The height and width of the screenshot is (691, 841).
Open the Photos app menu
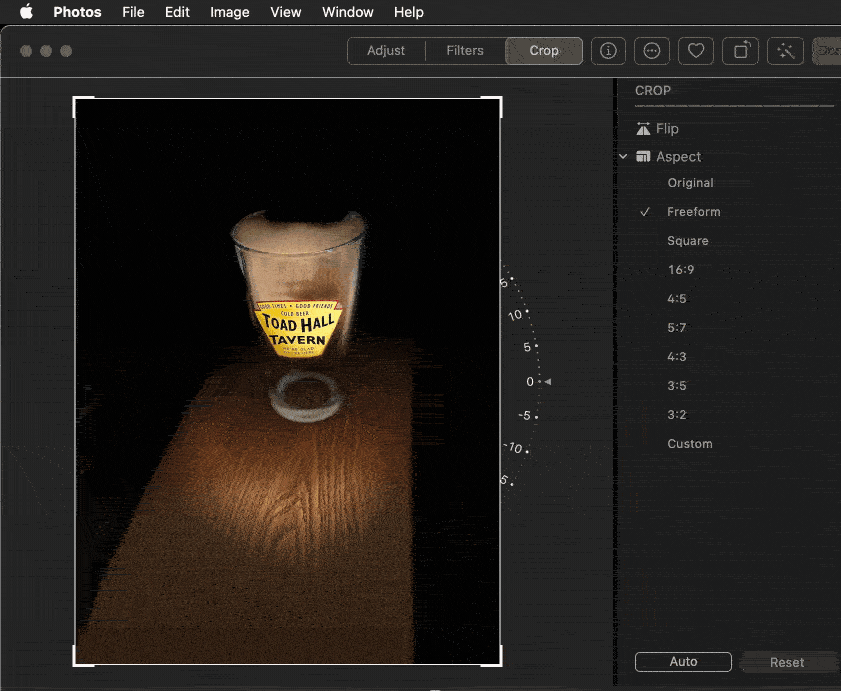pyautogui.click(x=77, y=12)
